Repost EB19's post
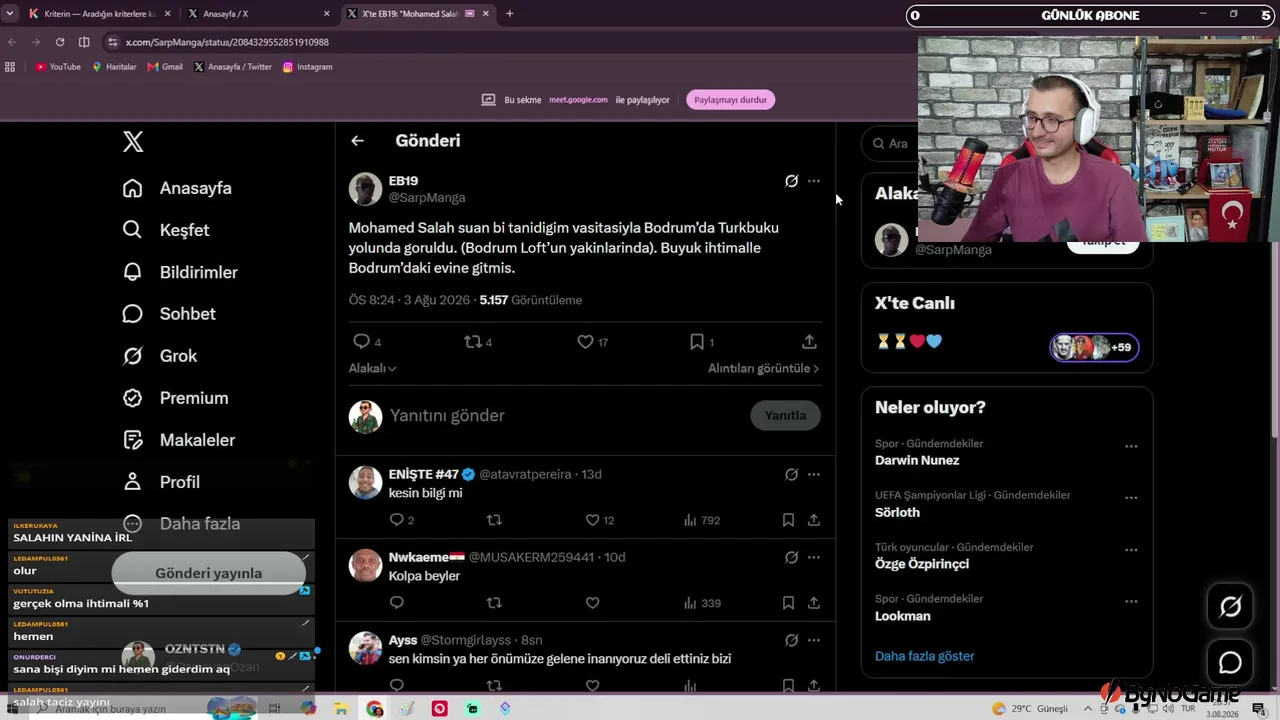 (473, 342)
